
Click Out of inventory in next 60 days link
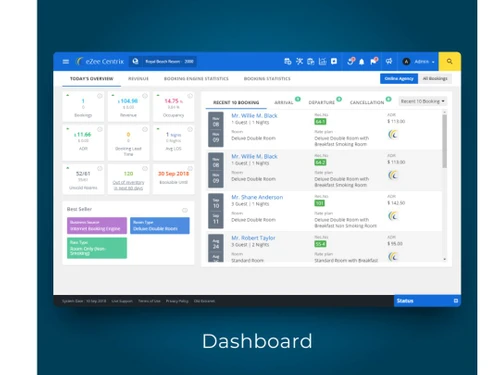pyautogui.click(x=128, y=185)
